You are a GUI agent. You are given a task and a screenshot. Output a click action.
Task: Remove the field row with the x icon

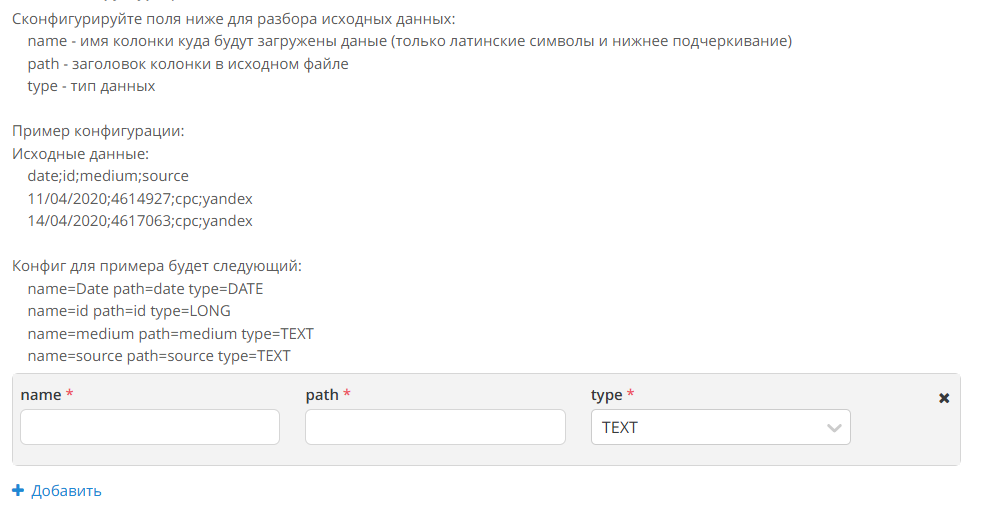point(944,398)
